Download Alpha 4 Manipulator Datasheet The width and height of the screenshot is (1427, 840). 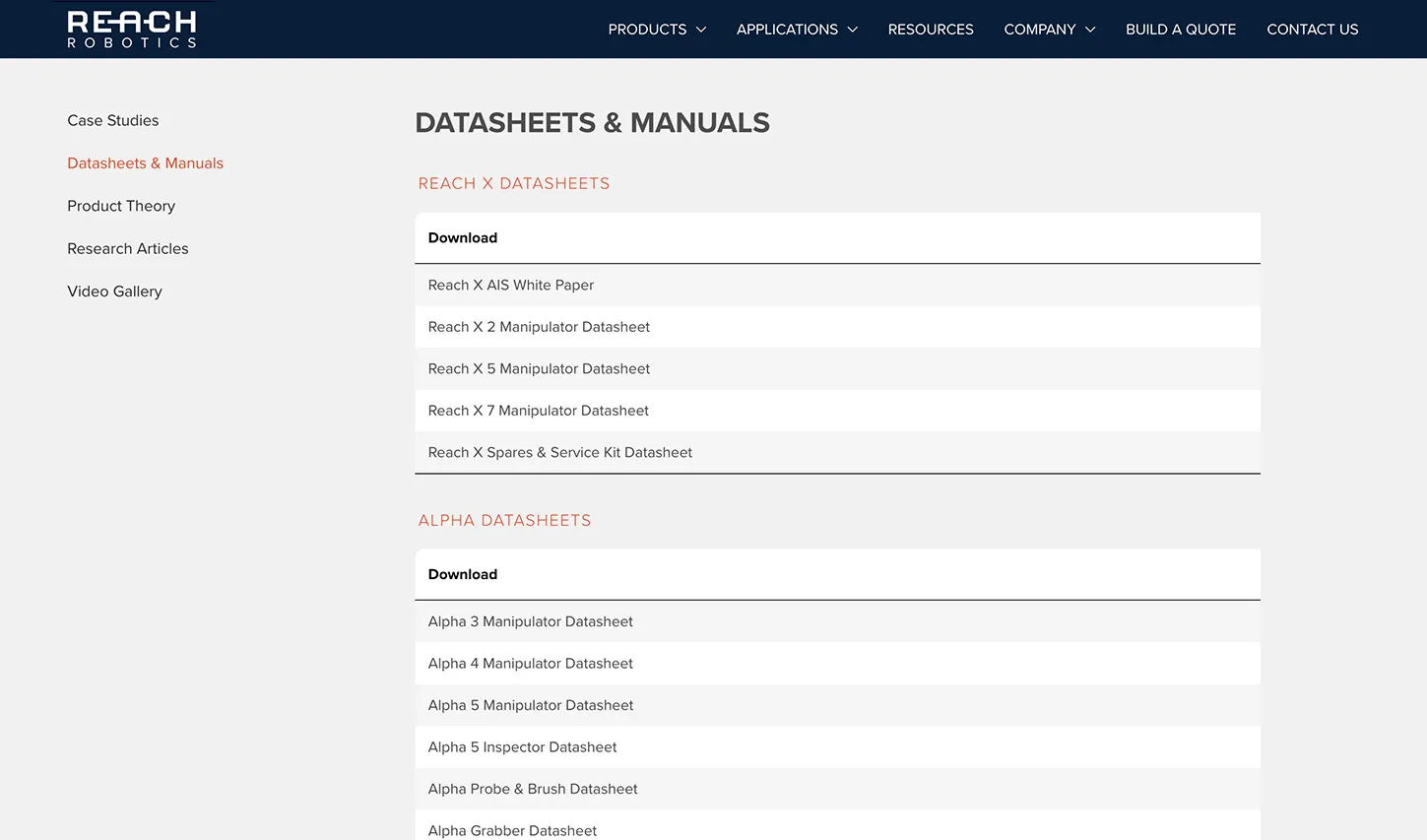point(531,664)
